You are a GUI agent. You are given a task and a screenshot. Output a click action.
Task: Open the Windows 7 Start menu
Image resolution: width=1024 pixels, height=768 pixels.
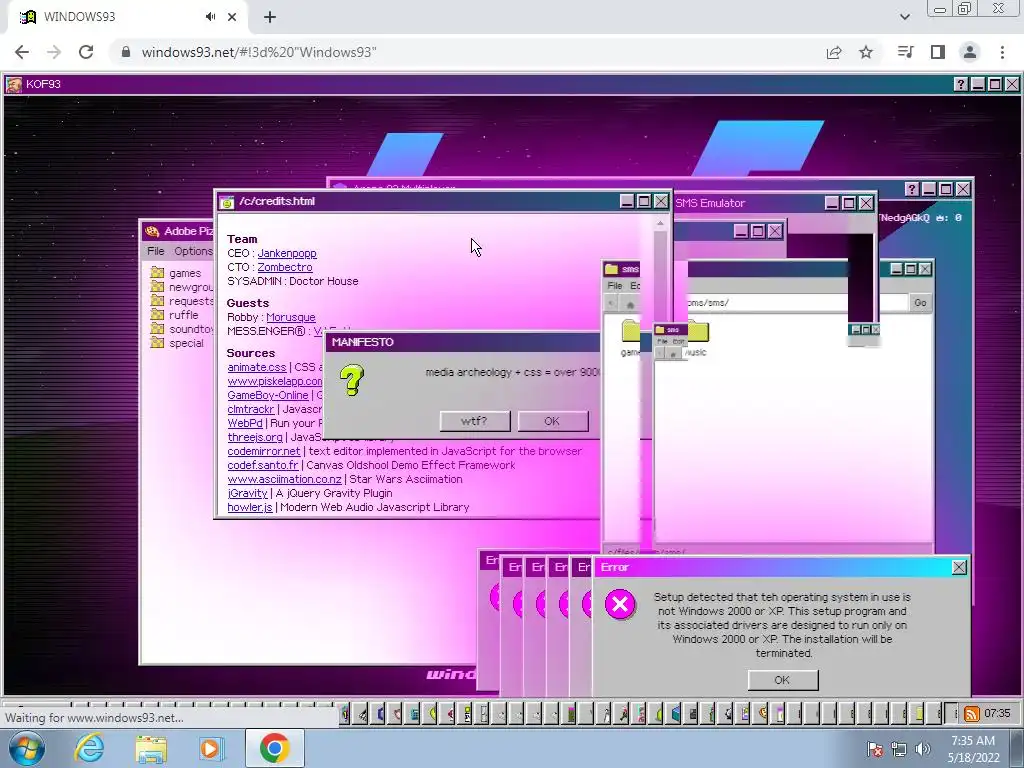point(27,748)
